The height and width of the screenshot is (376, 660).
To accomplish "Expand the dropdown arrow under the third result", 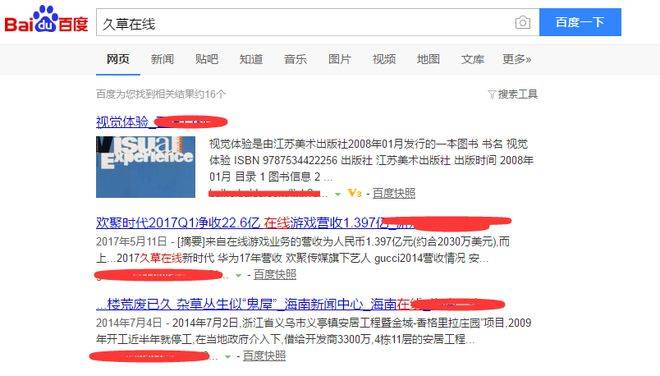I will tap(228, 357).
